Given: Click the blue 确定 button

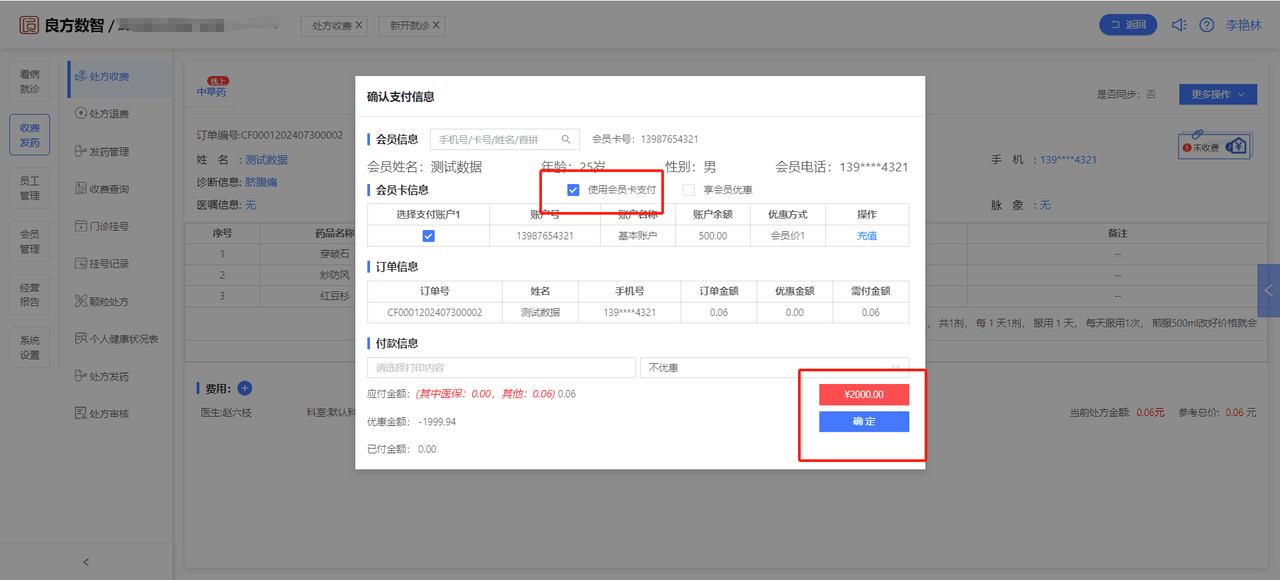Looking at the screenshot, I should point(864,422).
